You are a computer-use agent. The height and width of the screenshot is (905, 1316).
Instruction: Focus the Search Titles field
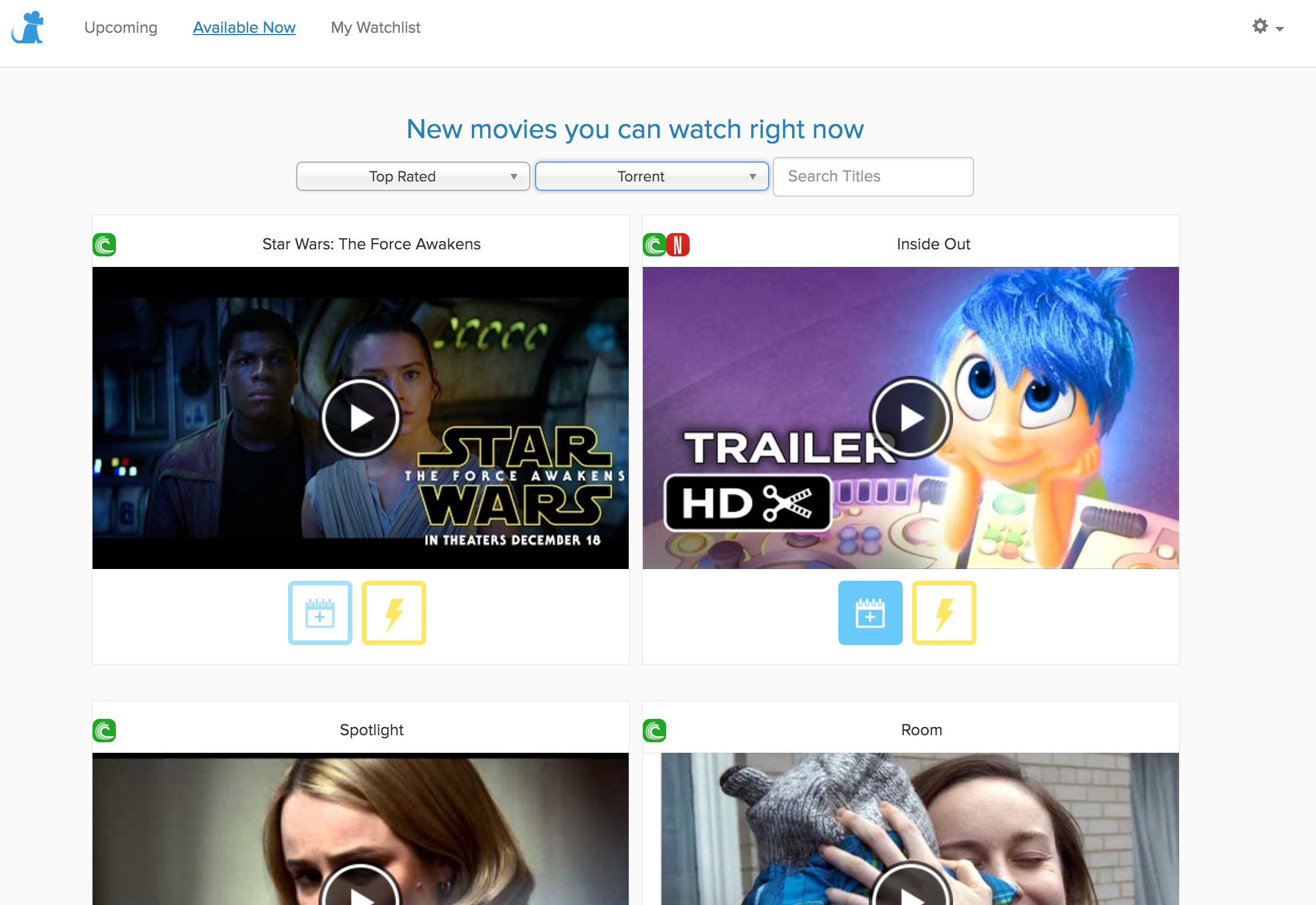click(873, 176)
